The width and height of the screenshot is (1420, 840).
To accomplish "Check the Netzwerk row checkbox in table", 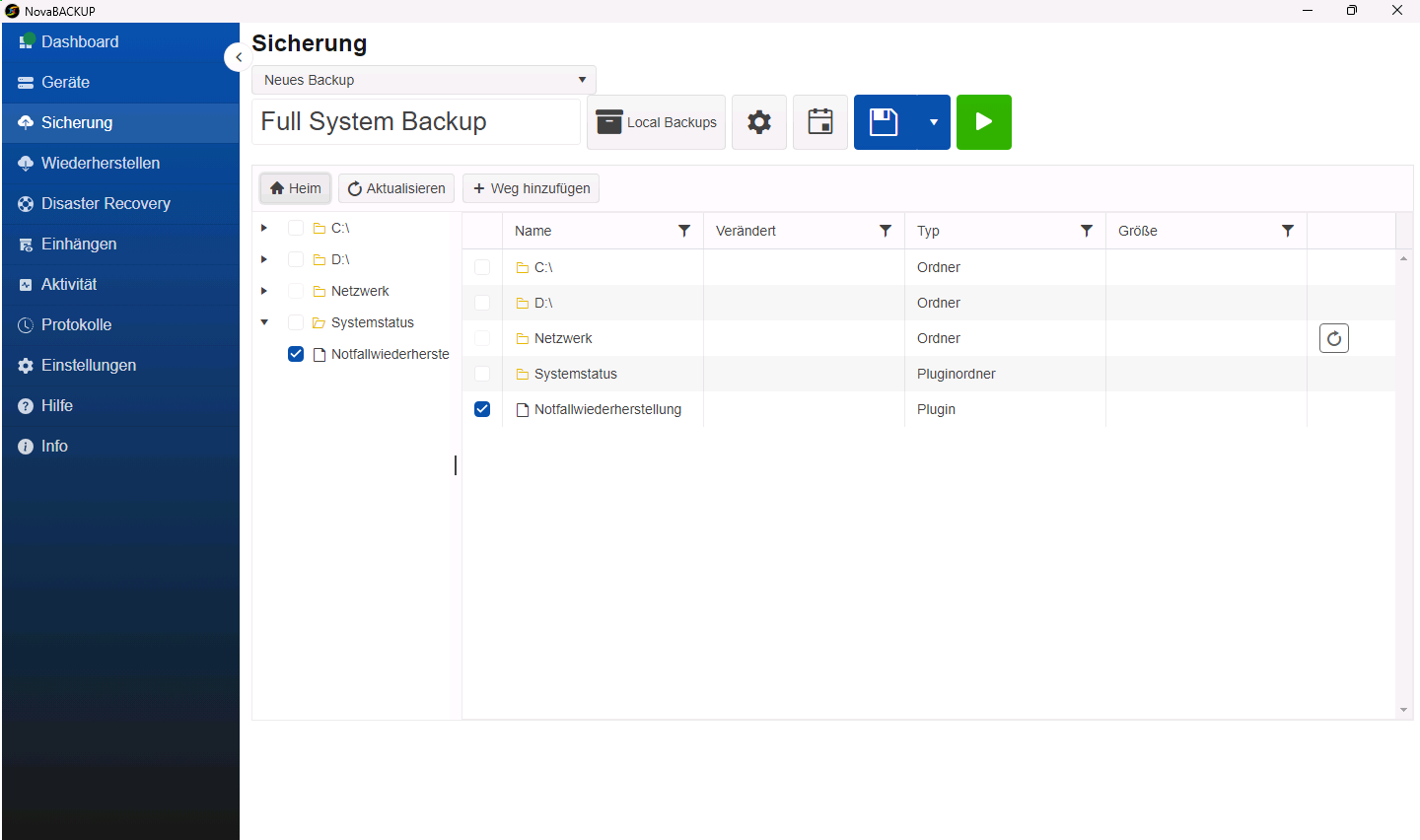I will [482, 338].
